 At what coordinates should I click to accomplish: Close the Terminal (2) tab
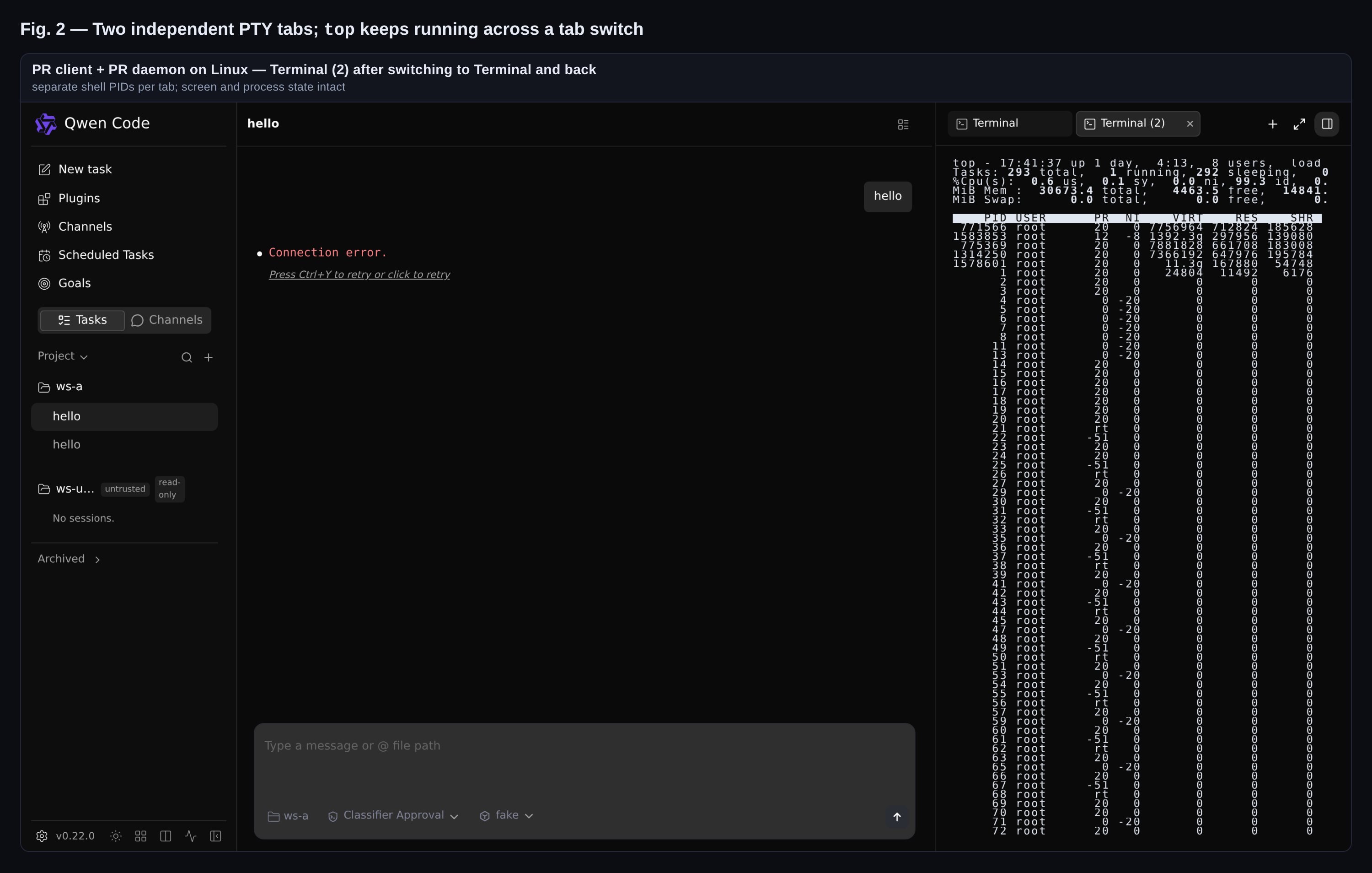coord(1190,124)
